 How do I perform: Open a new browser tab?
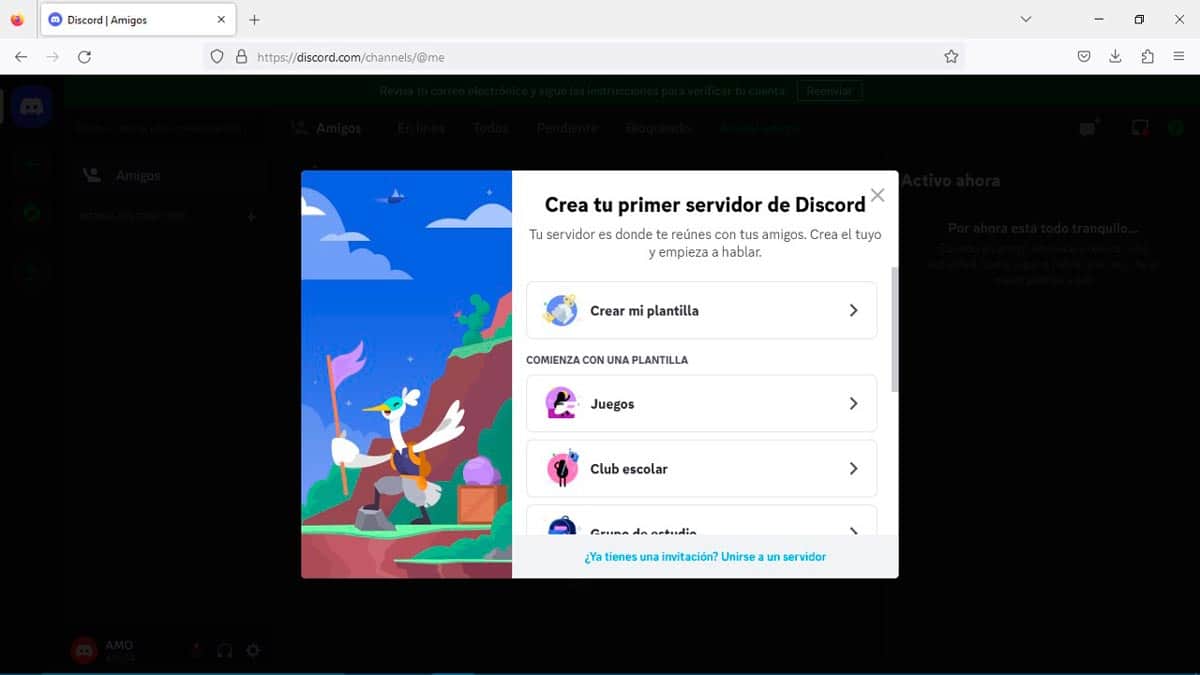(254, 20)
